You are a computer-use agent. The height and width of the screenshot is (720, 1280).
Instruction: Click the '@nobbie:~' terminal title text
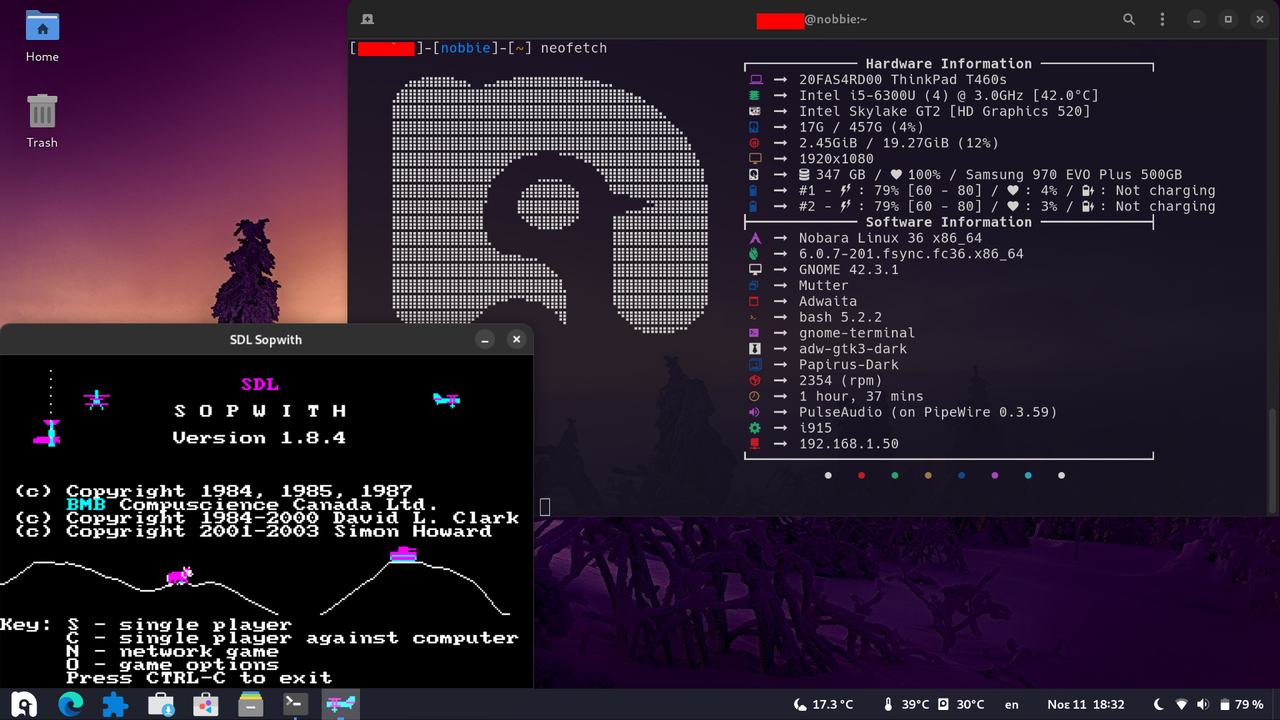tap(836, 19)
